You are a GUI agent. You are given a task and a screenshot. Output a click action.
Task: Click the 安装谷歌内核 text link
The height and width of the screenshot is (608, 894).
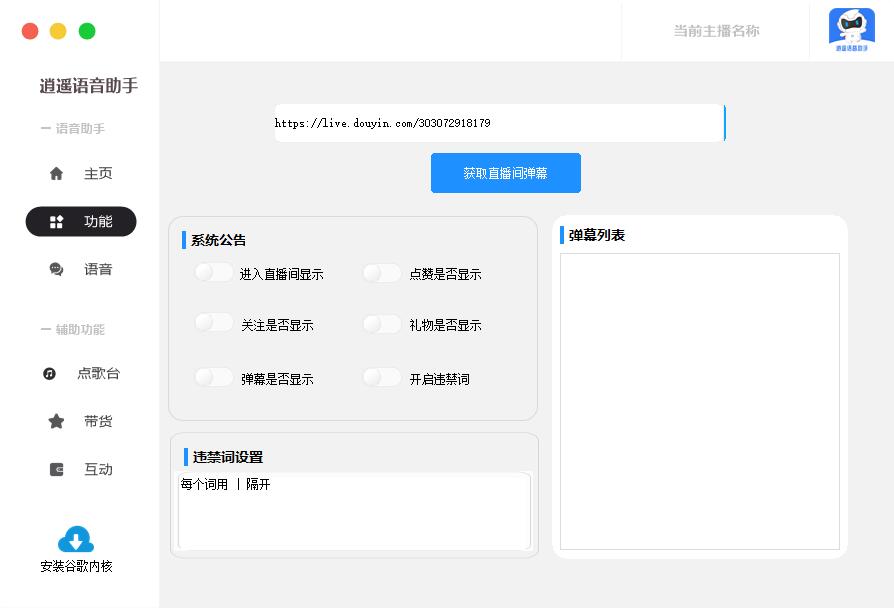(76, 567)
